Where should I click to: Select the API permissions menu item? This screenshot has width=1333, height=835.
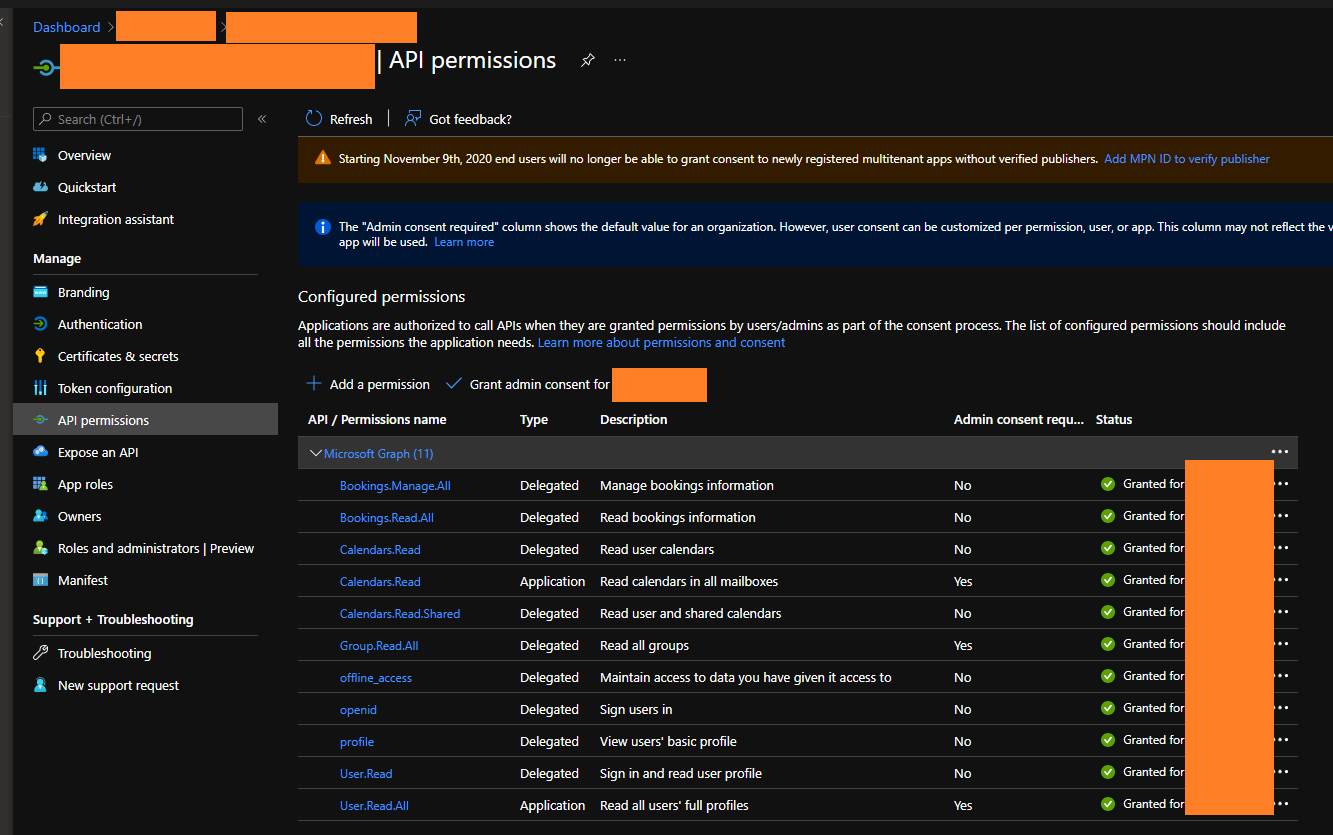pyautogui.click(x=146, y=420)
